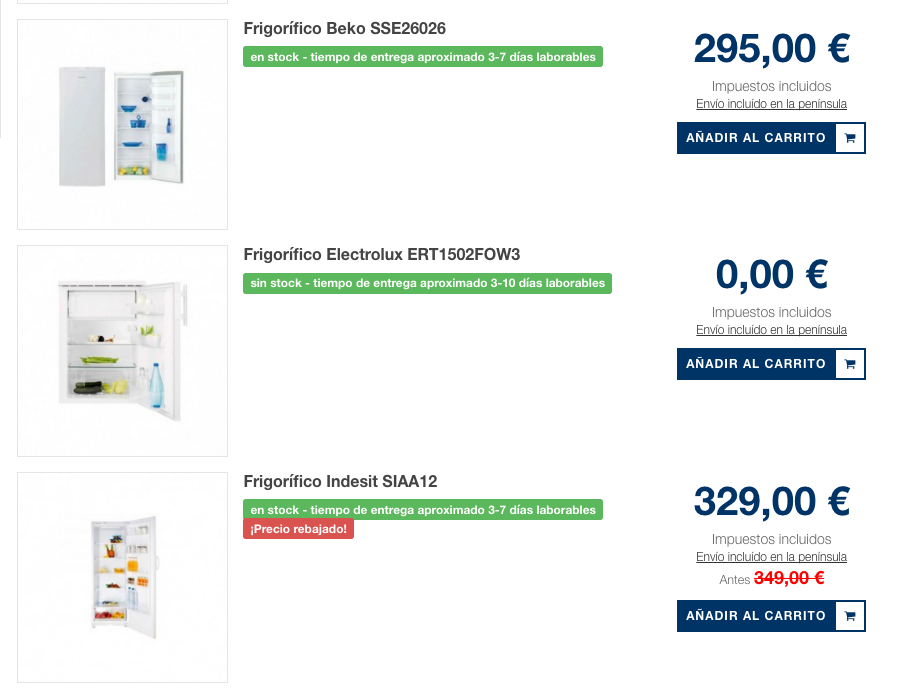Open Indesit SIAA12 product thumbnail
The width and height of the screenshot is (915, 693).
point(122,577)
